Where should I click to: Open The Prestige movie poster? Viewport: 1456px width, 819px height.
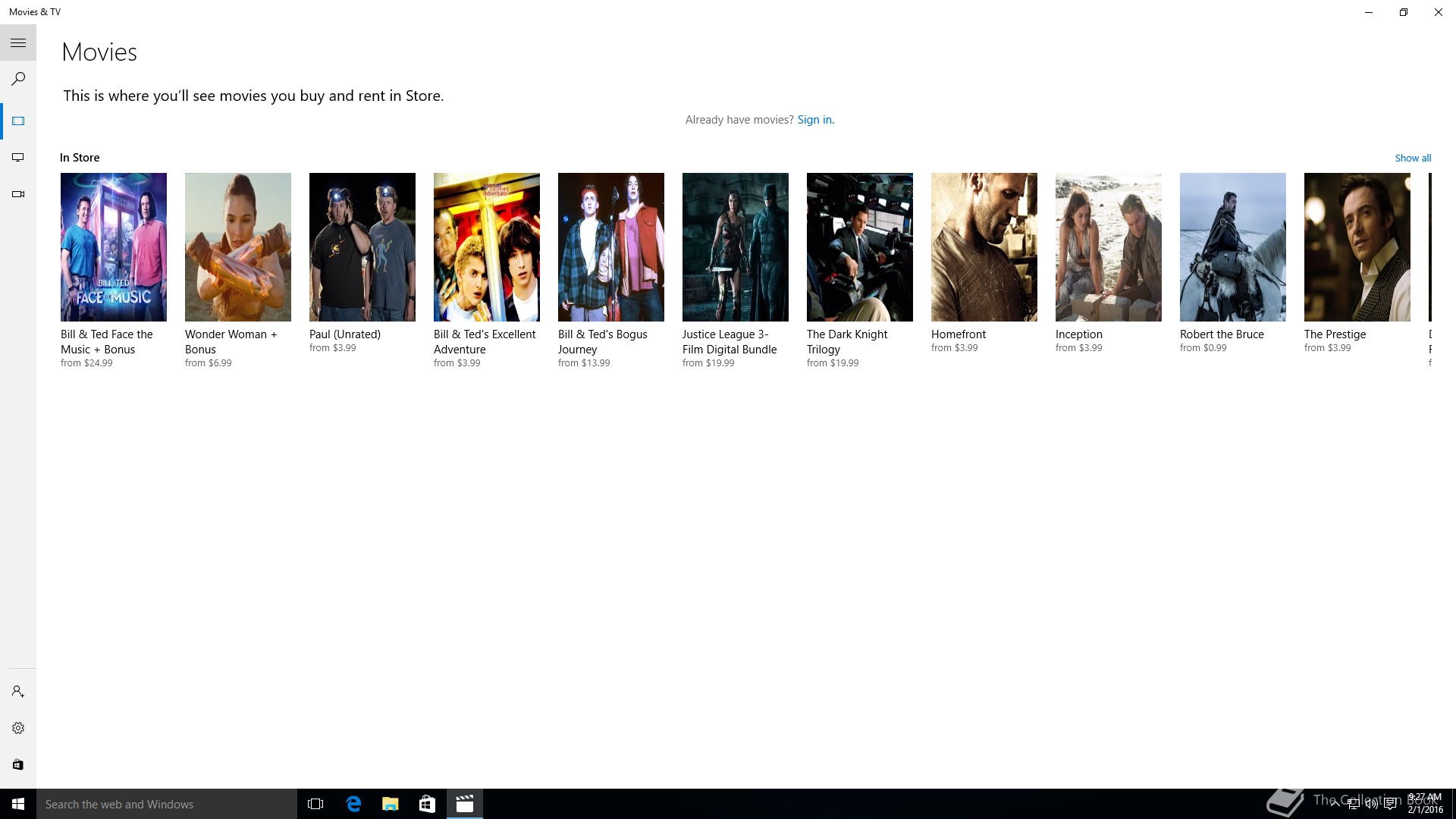tap(1357, 247)
